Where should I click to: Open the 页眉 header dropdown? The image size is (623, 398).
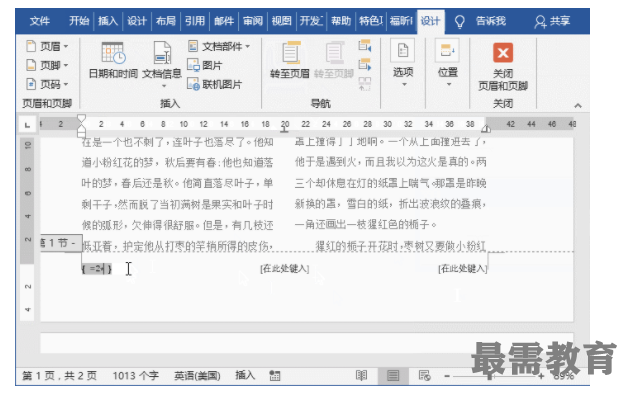click(x=47, y=46)
